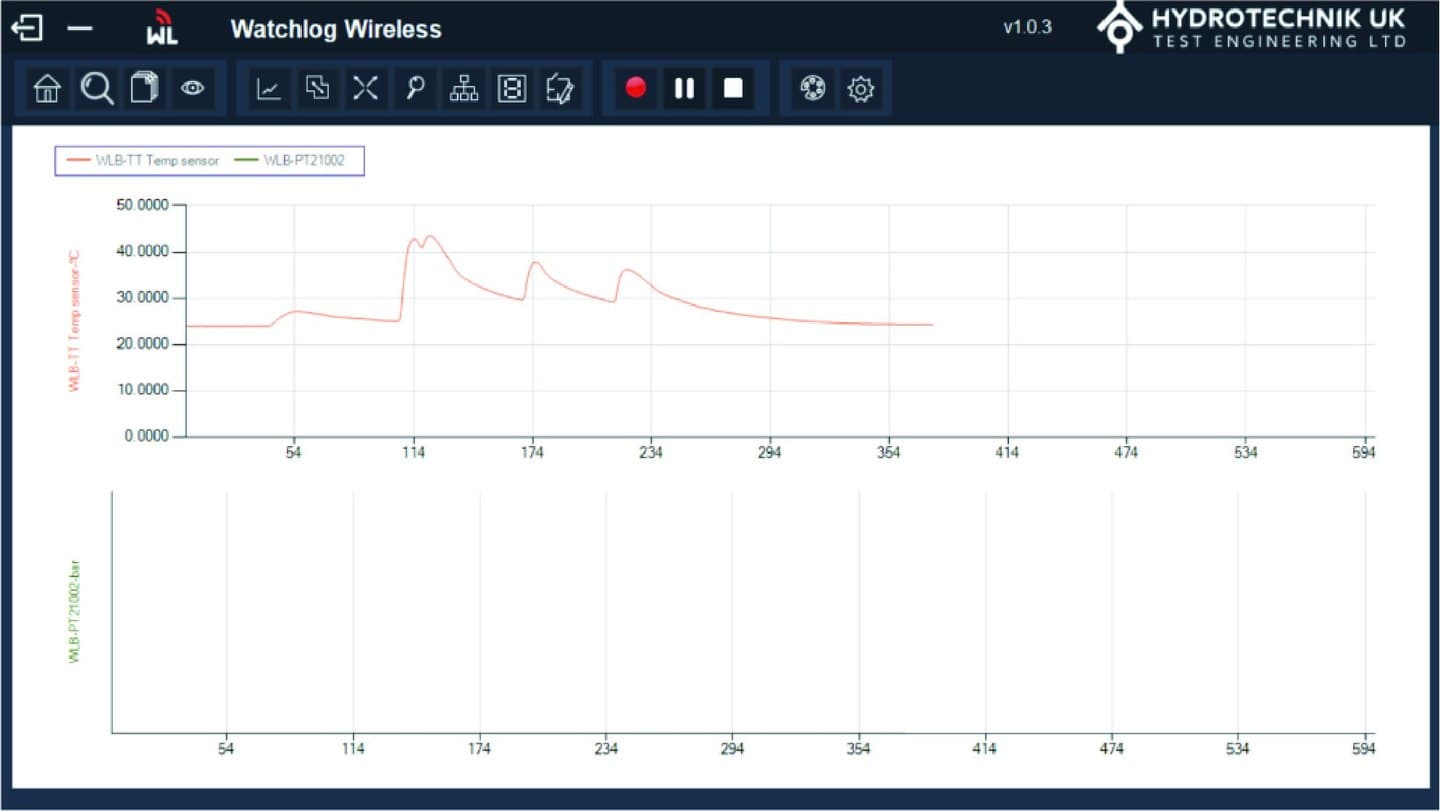Viewport: 1440px width, 811px height.
Task: Toggle the eye view icon
Action: [192, 89]
